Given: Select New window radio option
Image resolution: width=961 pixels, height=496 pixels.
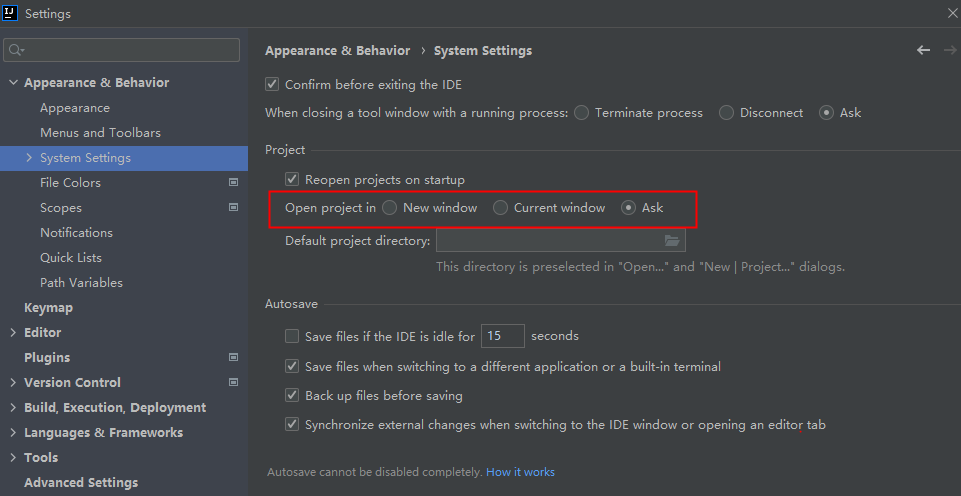Looking at the screenshot, I should tap(390, 208).
